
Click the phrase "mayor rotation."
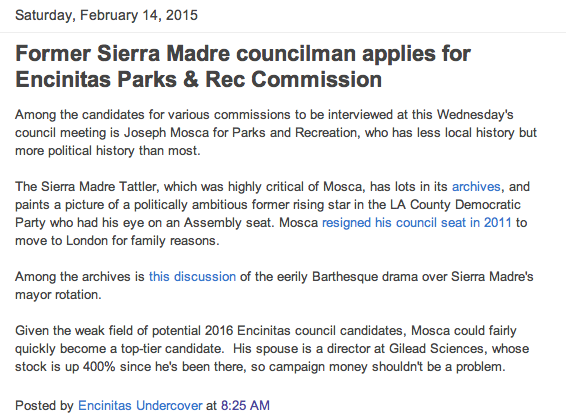(x=58, y=295)
